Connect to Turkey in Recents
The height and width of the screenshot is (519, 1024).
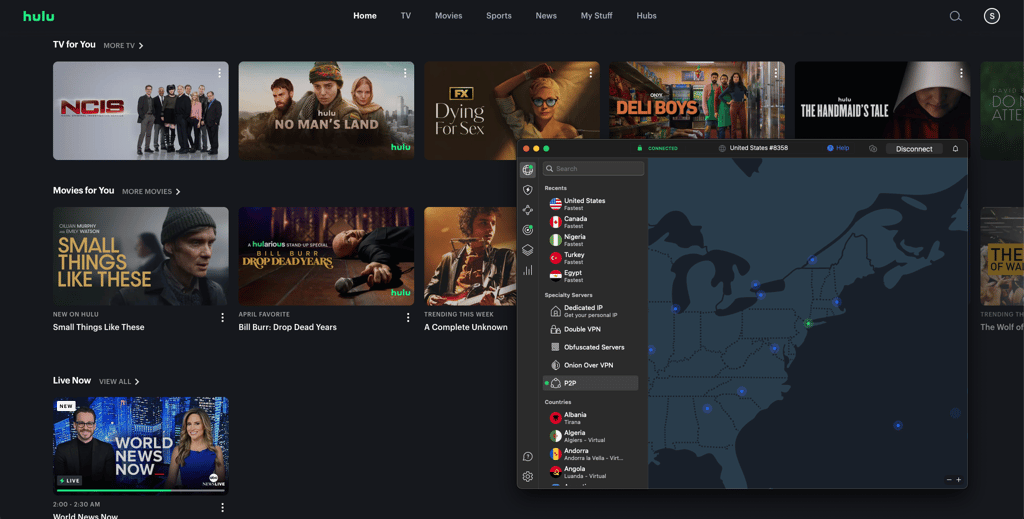point(590,258)
